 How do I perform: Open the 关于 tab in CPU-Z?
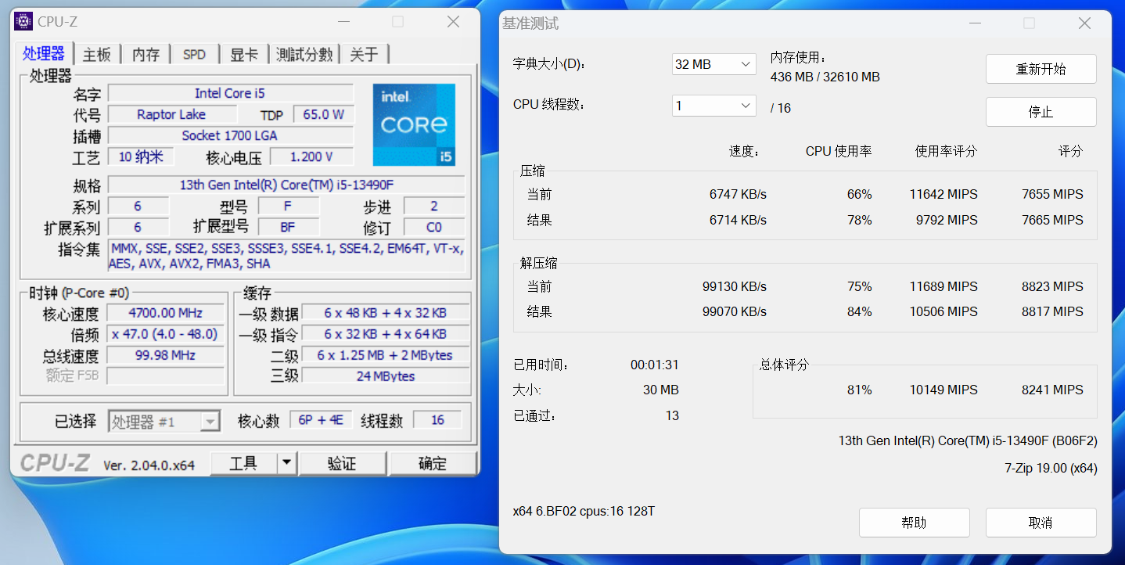[x=364, y=55]
